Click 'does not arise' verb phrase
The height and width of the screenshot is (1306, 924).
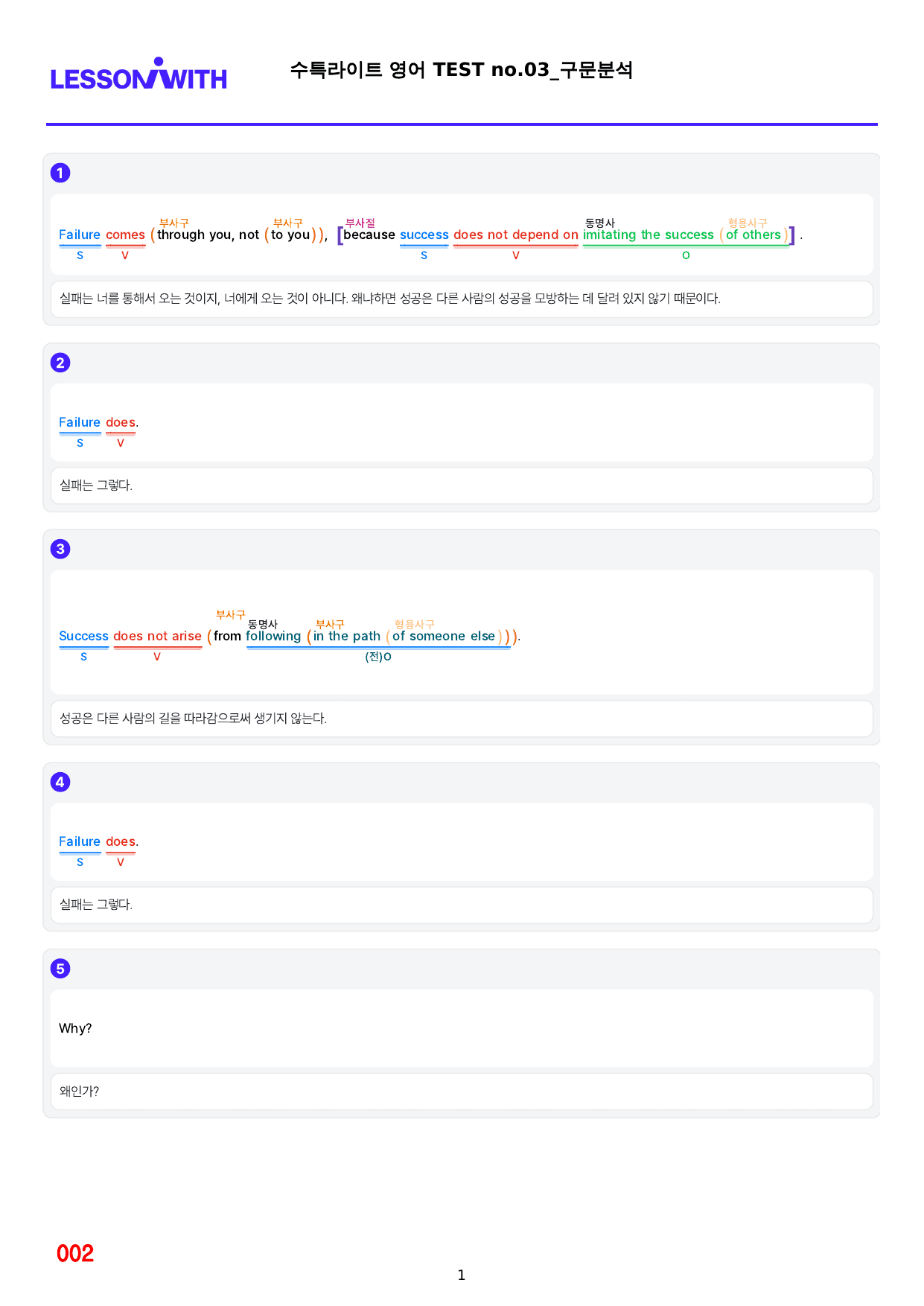(x=157, y=636)
